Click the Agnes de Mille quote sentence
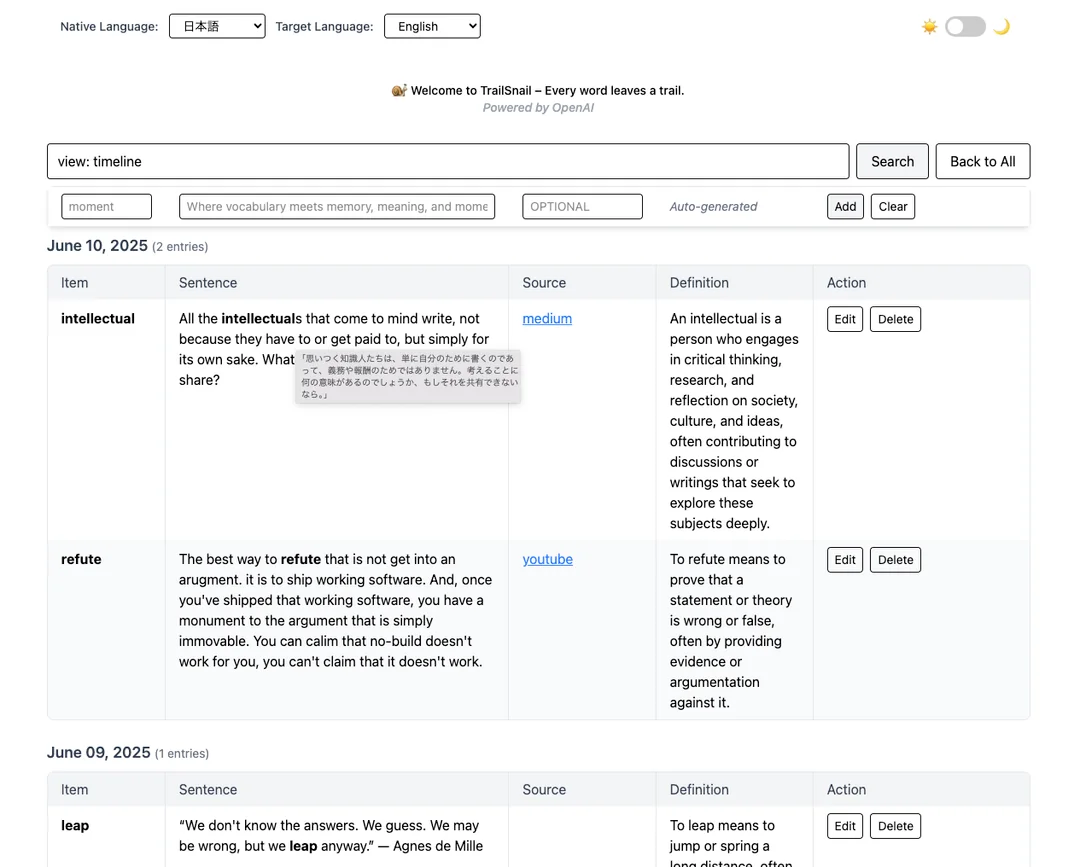This screenshot has width=1080, height=867. tap(331, 836)
